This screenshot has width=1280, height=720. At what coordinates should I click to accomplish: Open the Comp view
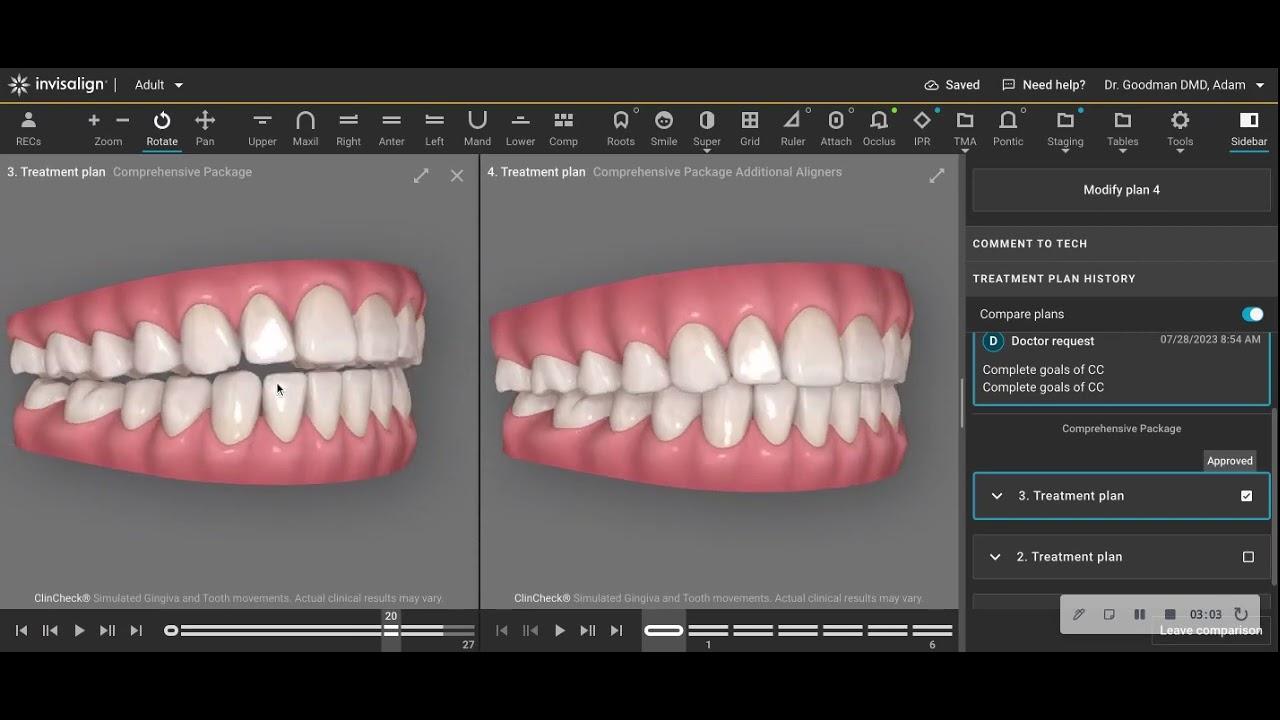(x=563, y=128)
